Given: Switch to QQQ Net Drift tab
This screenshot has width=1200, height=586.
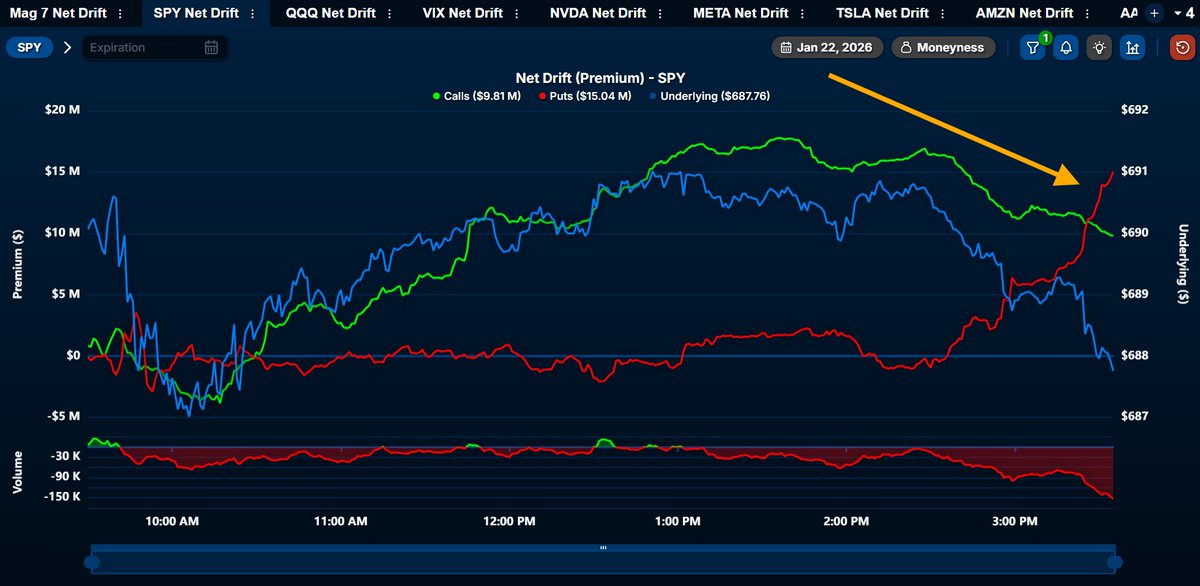Looking at the screenshot, I should coord(330,13).
